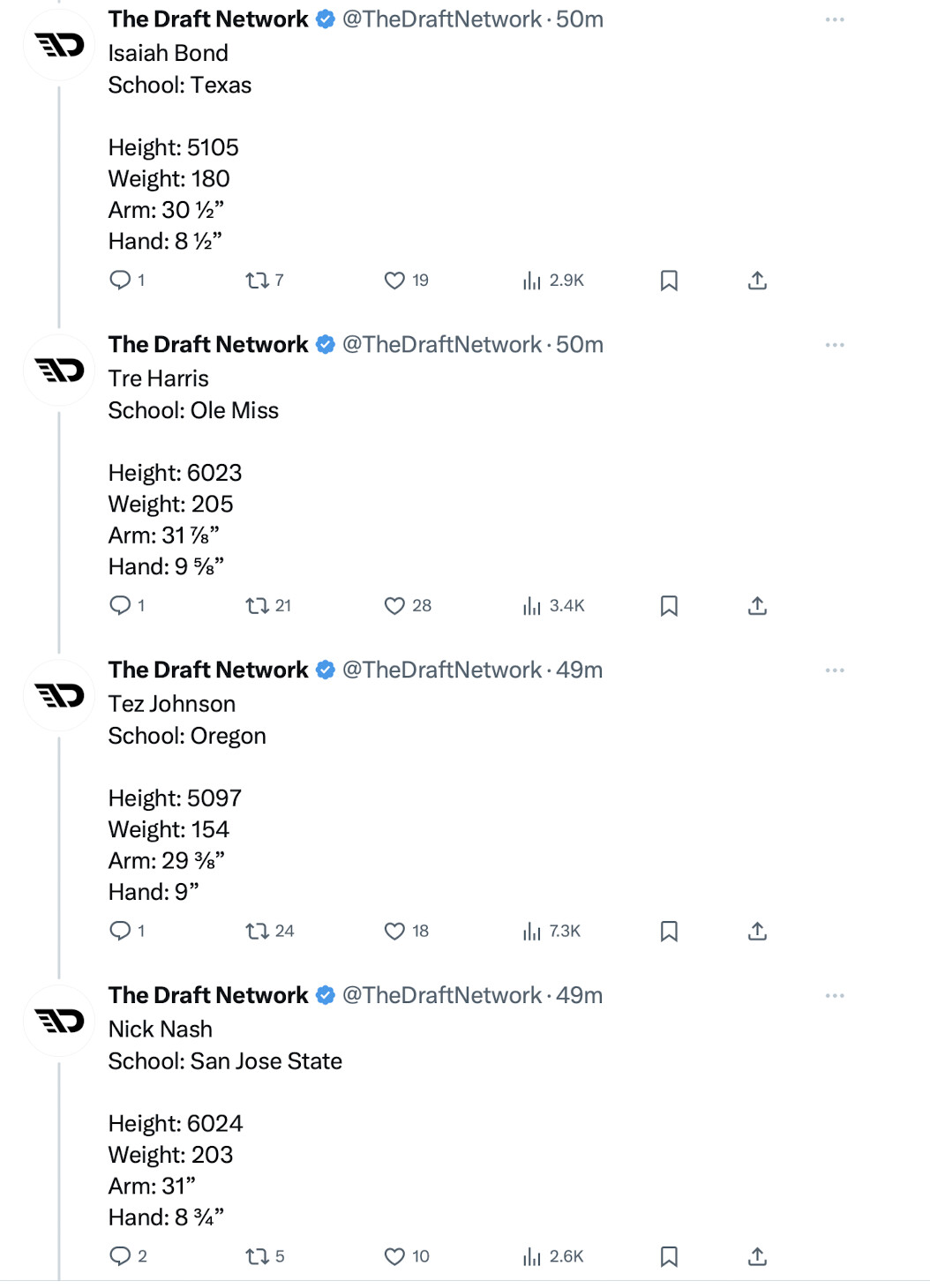Click @TheDraftNetwork handle on Tez Johnson tweet
The height and width of the screenshot is (1288, 930).
[441, 670]
